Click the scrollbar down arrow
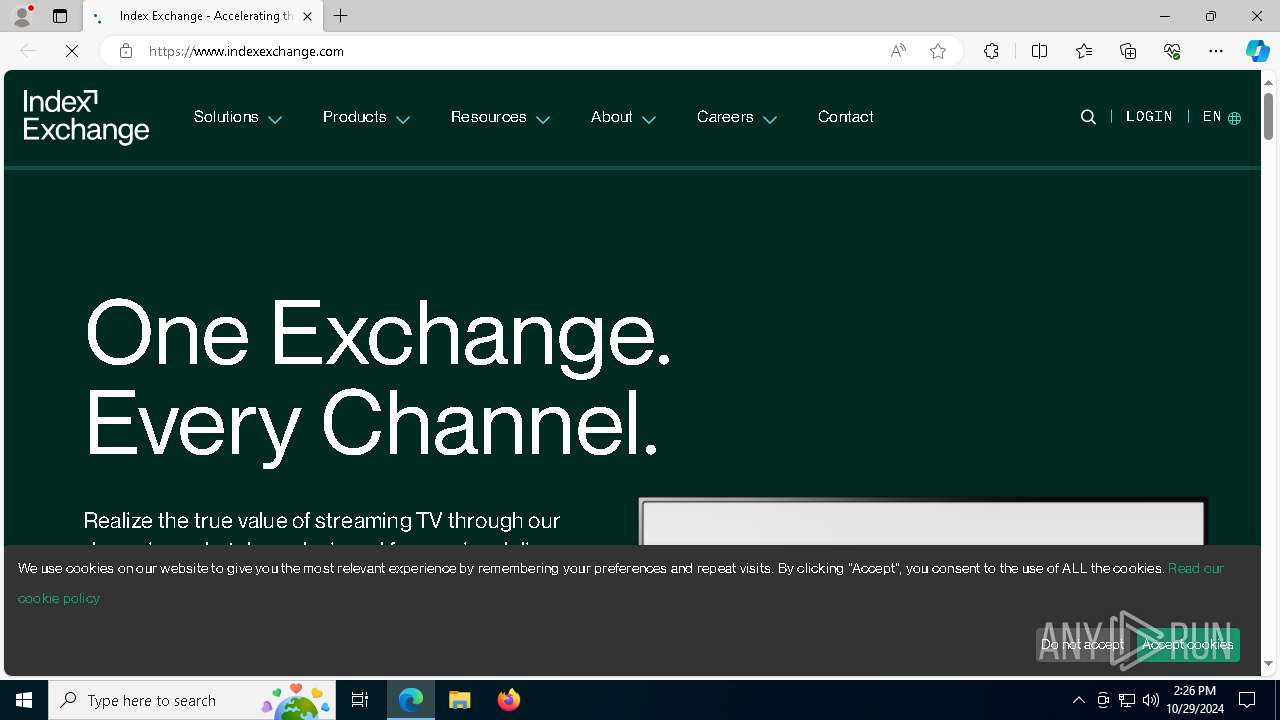The width and height of the screenshot is (1280, 720). tap(1268, 663)
